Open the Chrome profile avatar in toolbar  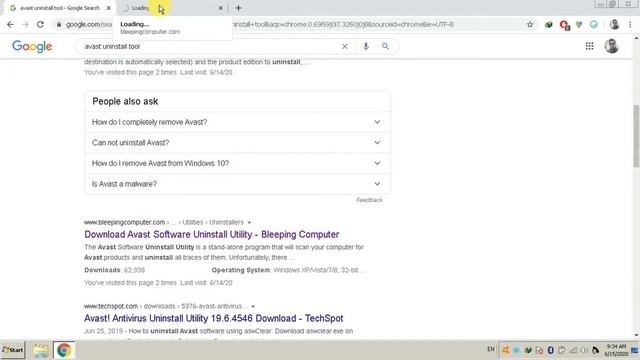(614, 24)
